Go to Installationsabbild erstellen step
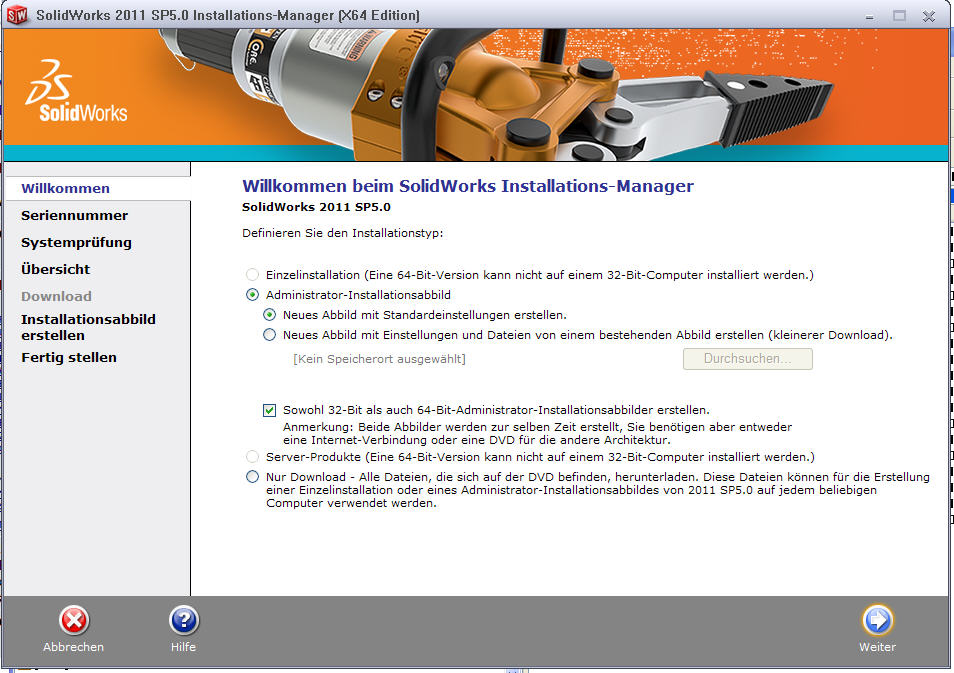This screenshot has height=673, width=954. pyautogui.click(x=88, y=327)
